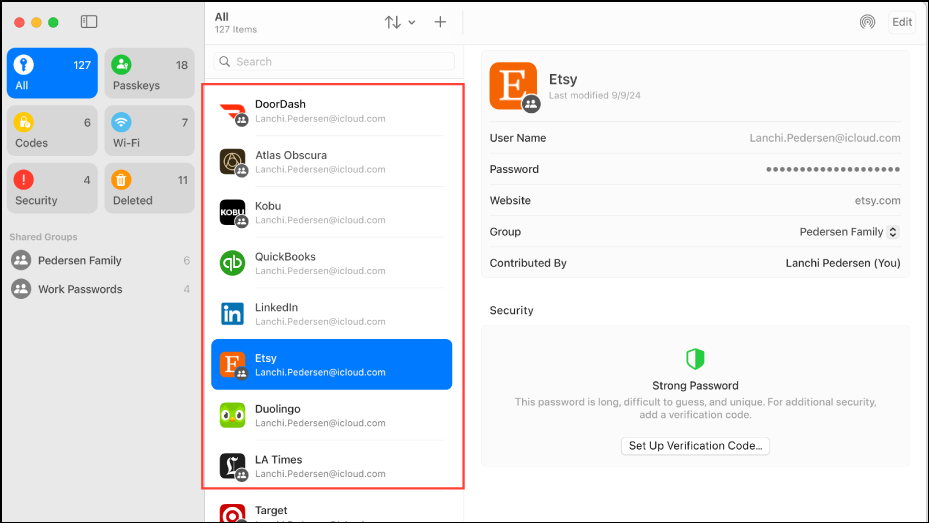Click the Pedersen Family group icon
The width and height of the screenshot is (929, 523).
pyautogui.click(x=21, y=260)
